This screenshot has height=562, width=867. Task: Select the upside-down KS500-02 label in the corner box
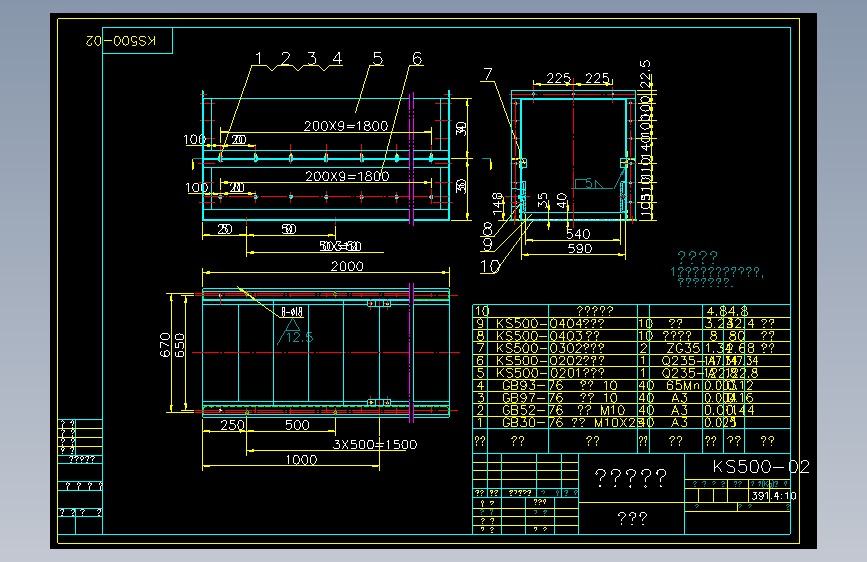tap(121, 41)
